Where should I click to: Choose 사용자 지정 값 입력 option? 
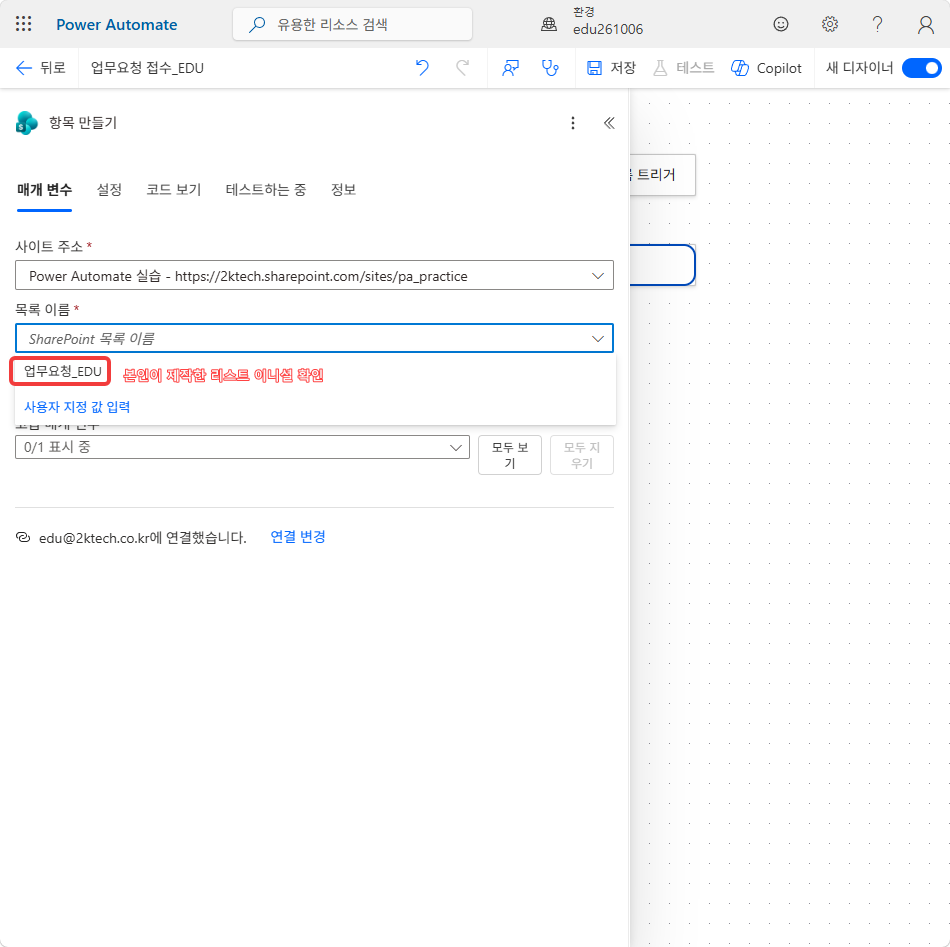tap(77, 407)
